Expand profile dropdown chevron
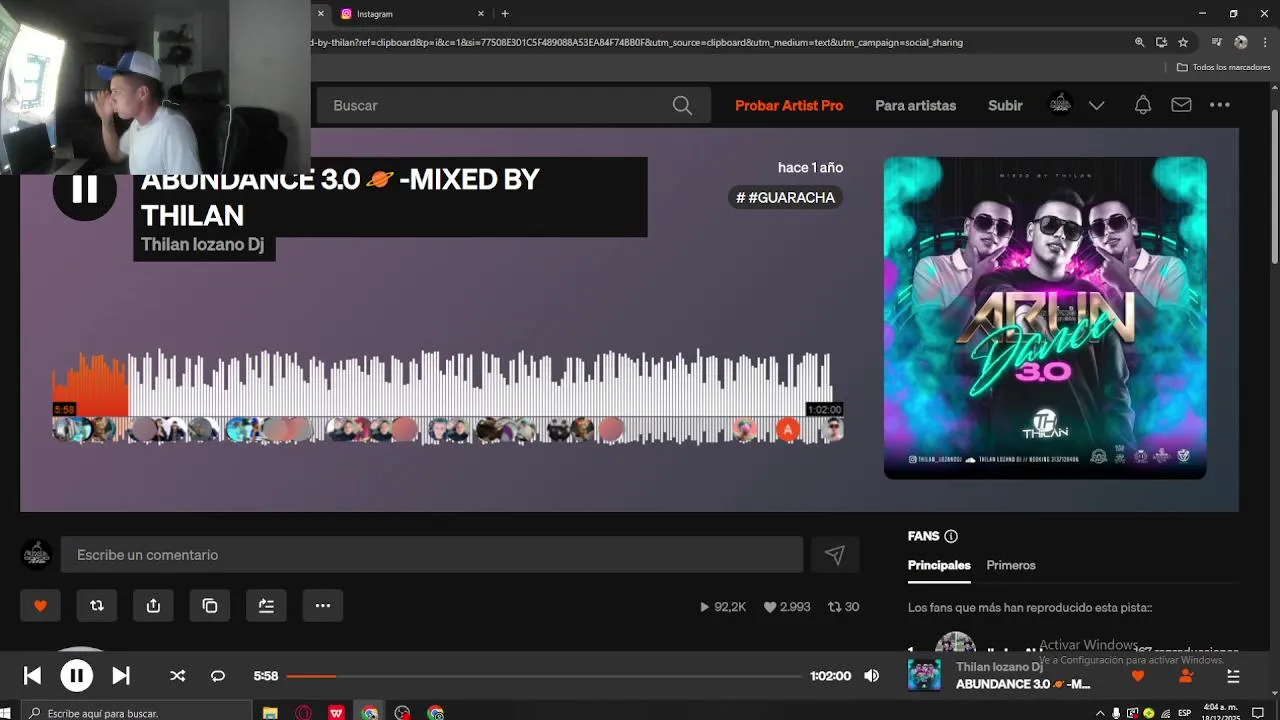The height and width of the screenshot is (720, 1280). (1097, 105)
